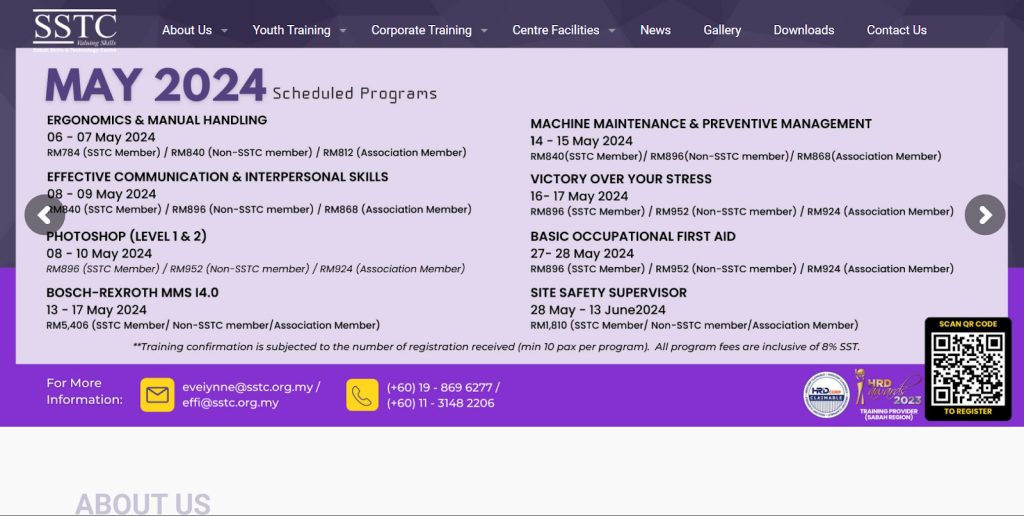1024x516 pixels.
Task: Click the Site Safety Supervisor program heading
Action: pos(608,292)
